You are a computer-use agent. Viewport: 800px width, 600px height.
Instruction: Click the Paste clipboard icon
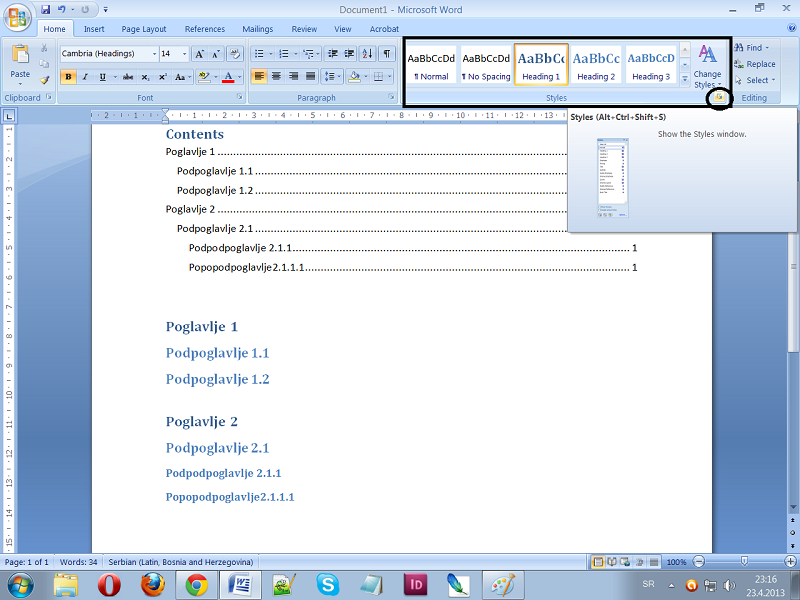(20, 54)
